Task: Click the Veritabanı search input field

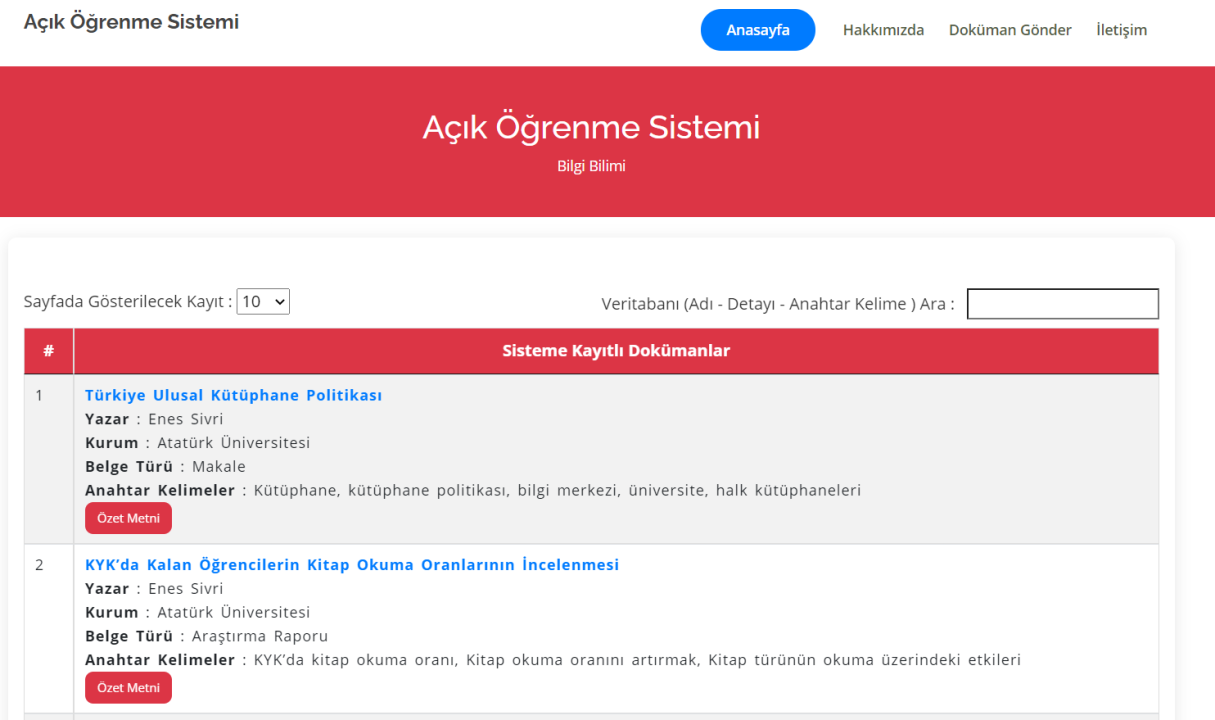Action: pos(1062,303)
